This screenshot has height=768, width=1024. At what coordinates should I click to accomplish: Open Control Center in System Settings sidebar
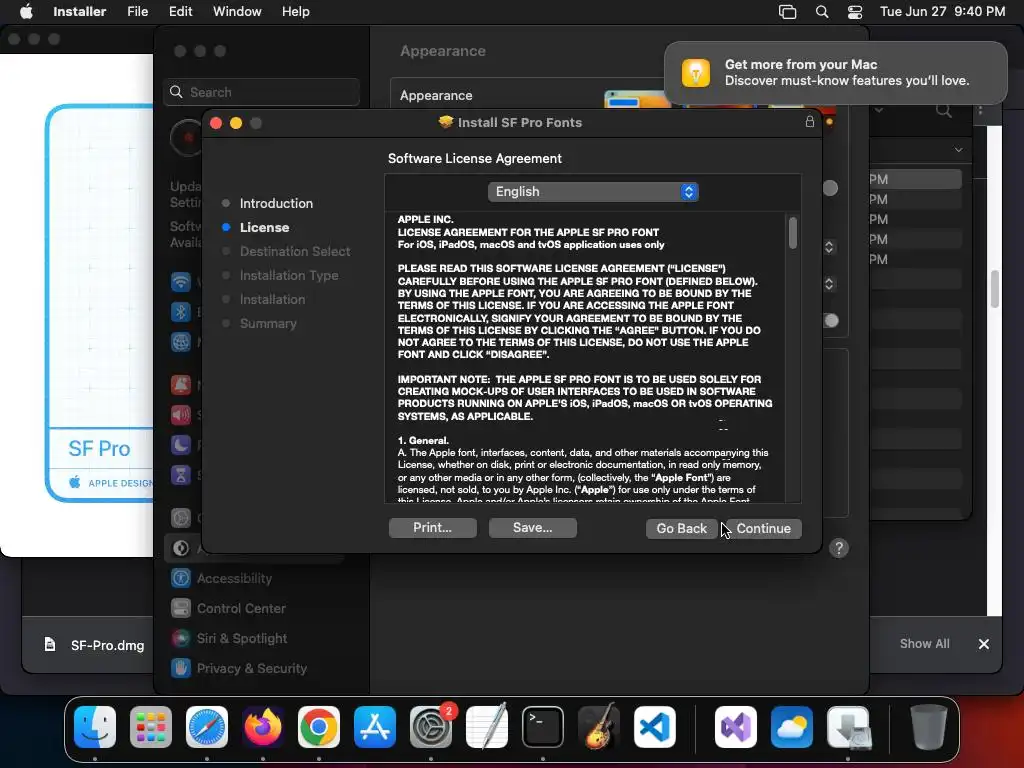pyautogui.click(x=241, y=608)
